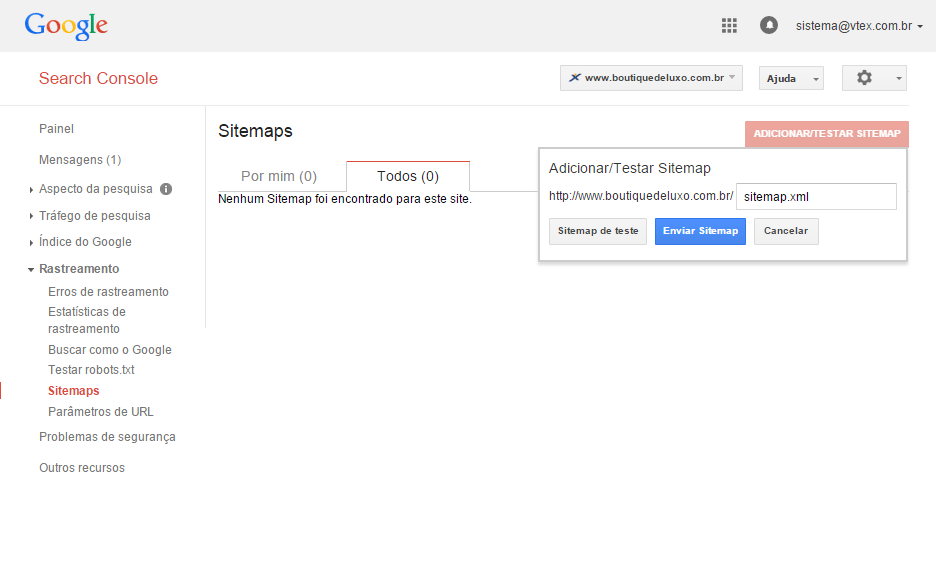Click info icon beside Aspecto da pesquisa
The height and width of the screenshot is (587, 936).
pyautogui.click(x=166, y=188)
